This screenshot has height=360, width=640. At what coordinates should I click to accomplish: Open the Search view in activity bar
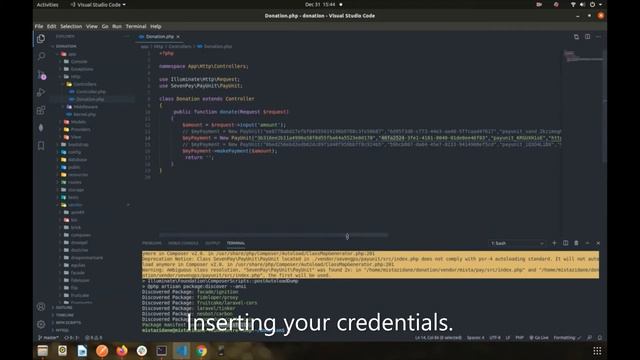pos(41,56)
